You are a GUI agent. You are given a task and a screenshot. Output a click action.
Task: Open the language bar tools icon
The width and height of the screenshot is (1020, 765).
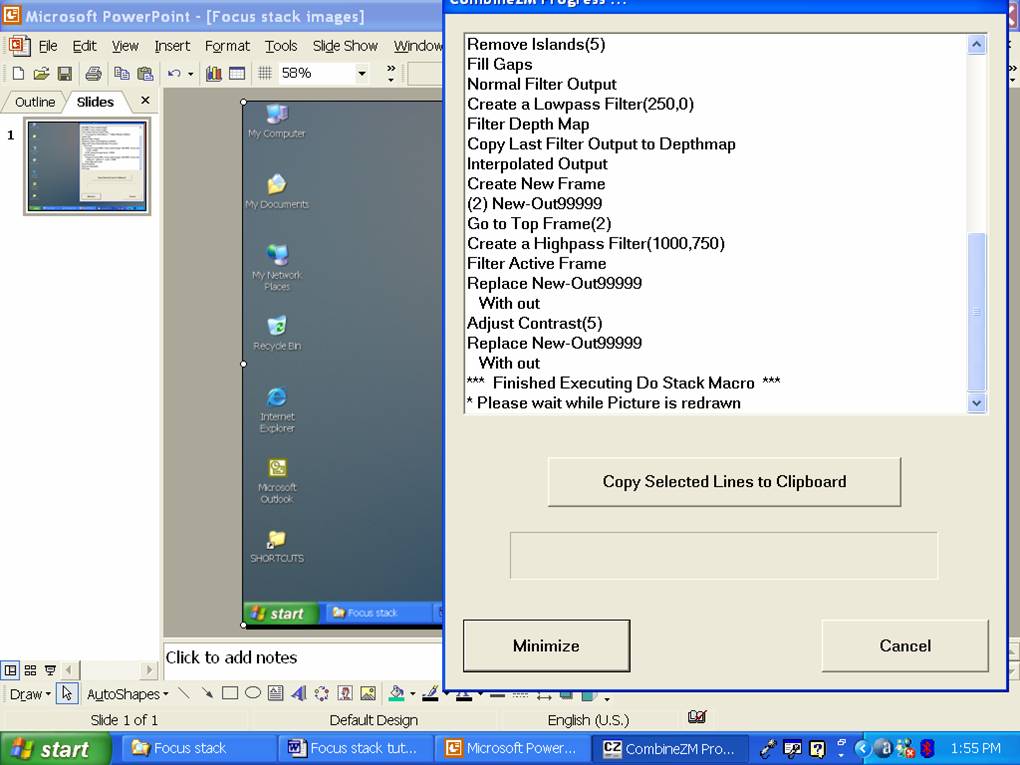click(x=792, y=749)
